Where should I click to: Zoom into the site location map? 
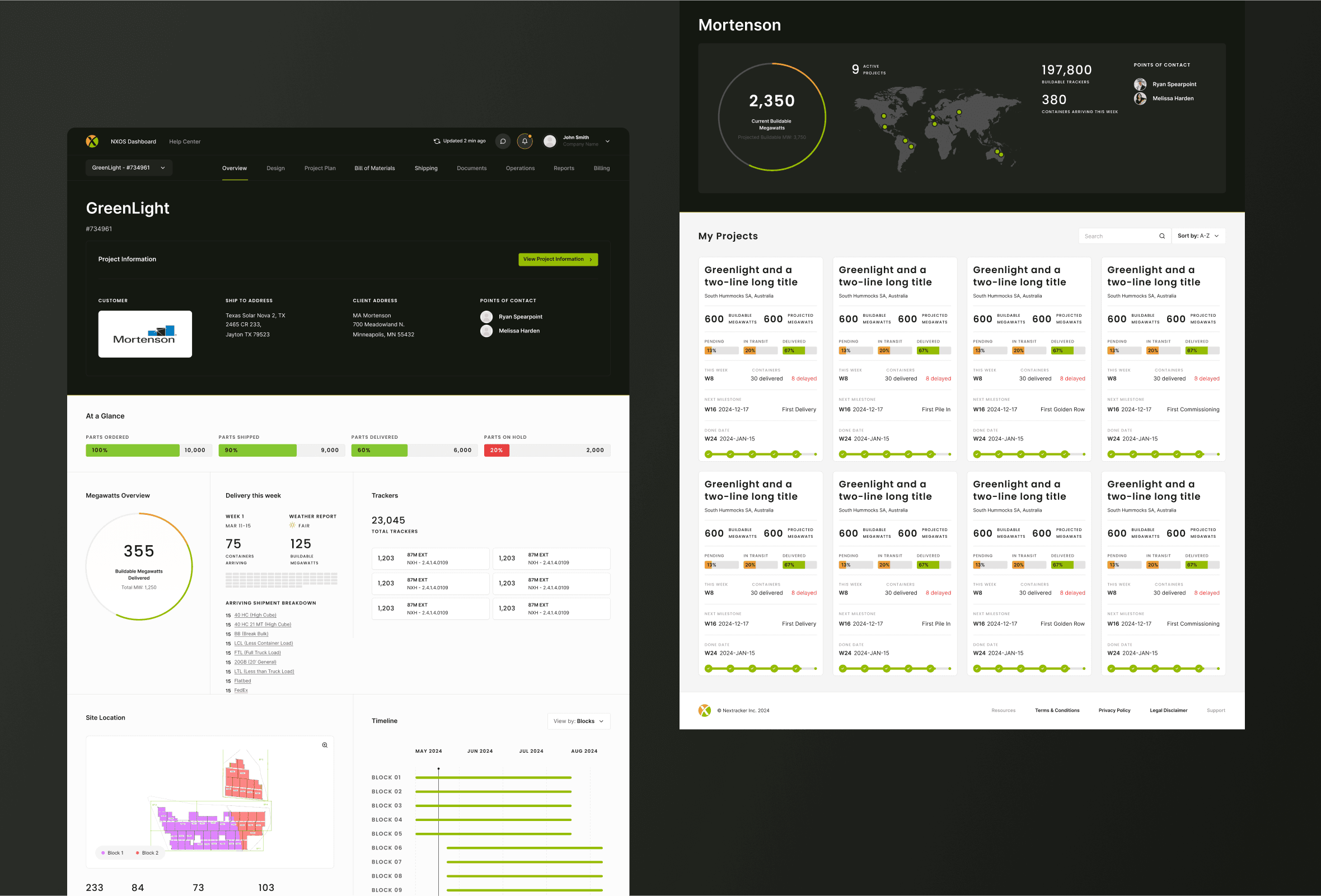point(325,745)
